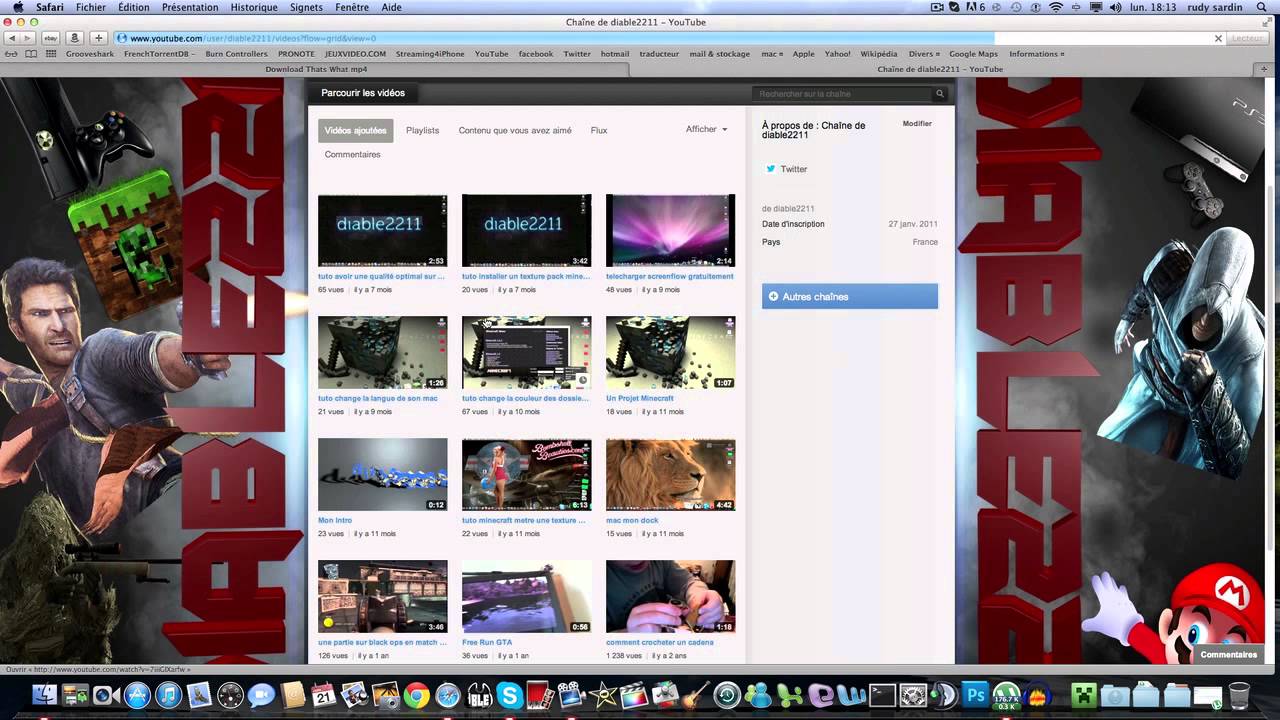Select the Playlists tab
The width and height of the screenshot is (1280, 720).
(422, 130)
